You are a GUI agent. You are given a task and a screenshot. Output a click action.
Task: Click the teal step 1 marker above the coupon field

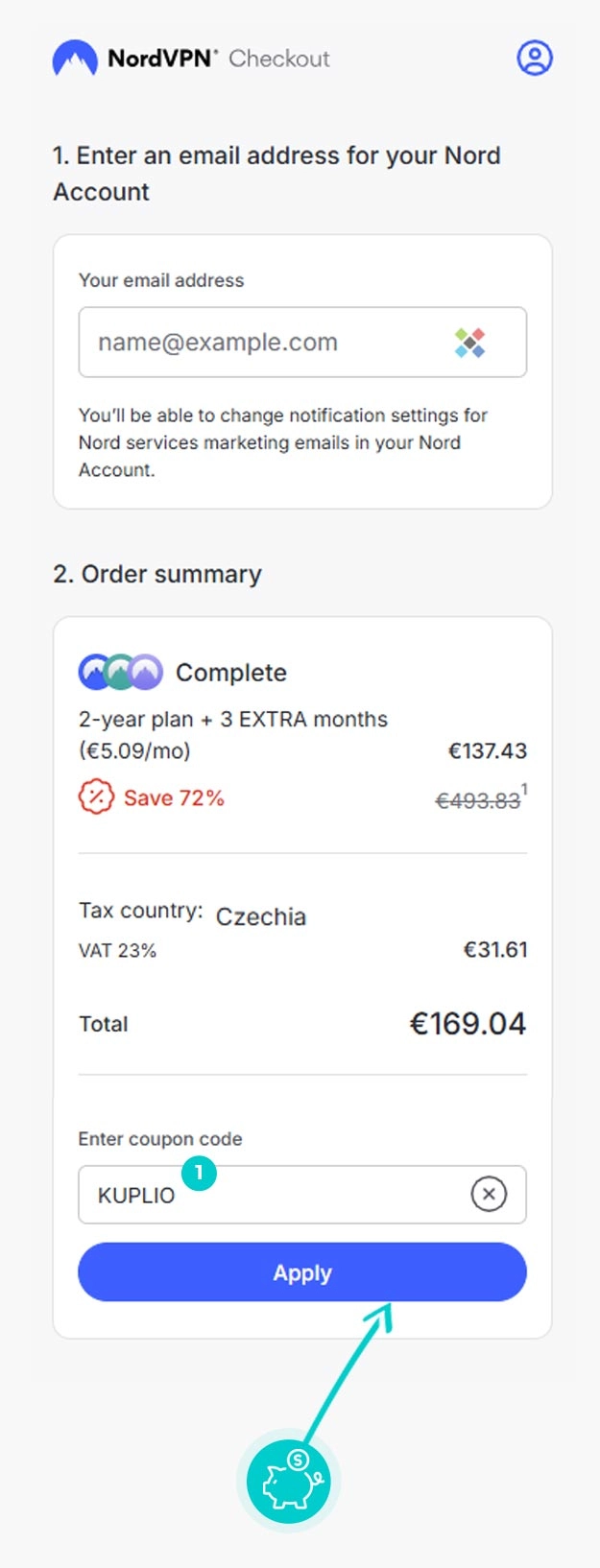tap(199, 1170)
